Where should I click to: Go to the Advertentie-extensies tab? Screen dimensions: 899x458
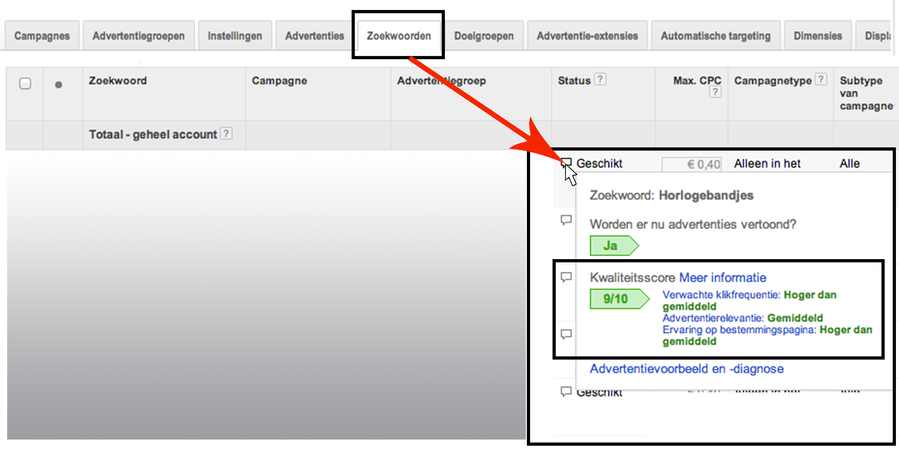coord(587,36)
